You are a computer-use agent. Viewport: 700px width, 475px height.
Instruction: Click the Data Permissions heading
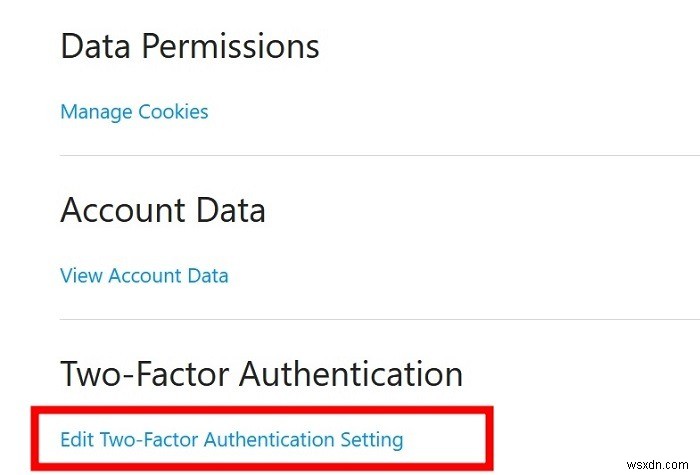[x=190, y=46]
